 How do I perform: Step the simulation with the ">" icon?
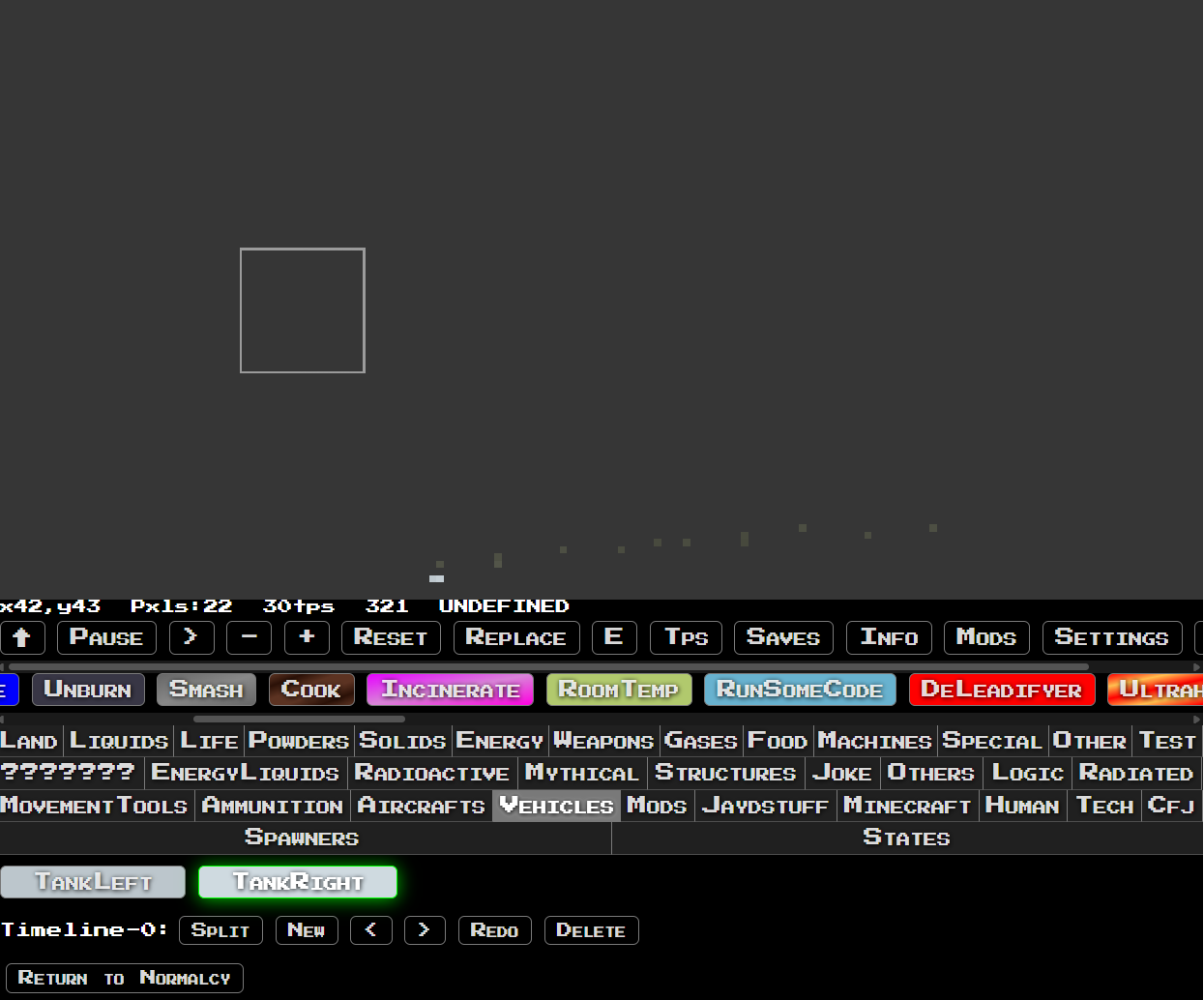pyautogui.click(x=191, y=637)
